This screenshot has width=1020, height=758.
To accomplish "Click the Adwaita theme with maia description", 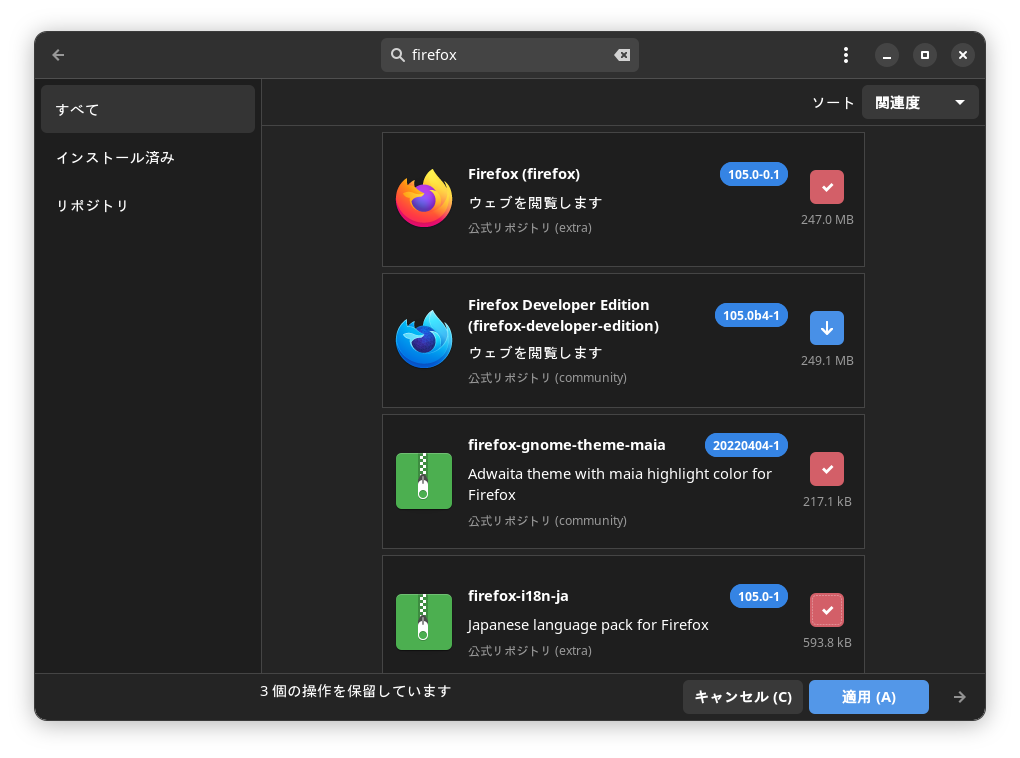I will (619, 484).
